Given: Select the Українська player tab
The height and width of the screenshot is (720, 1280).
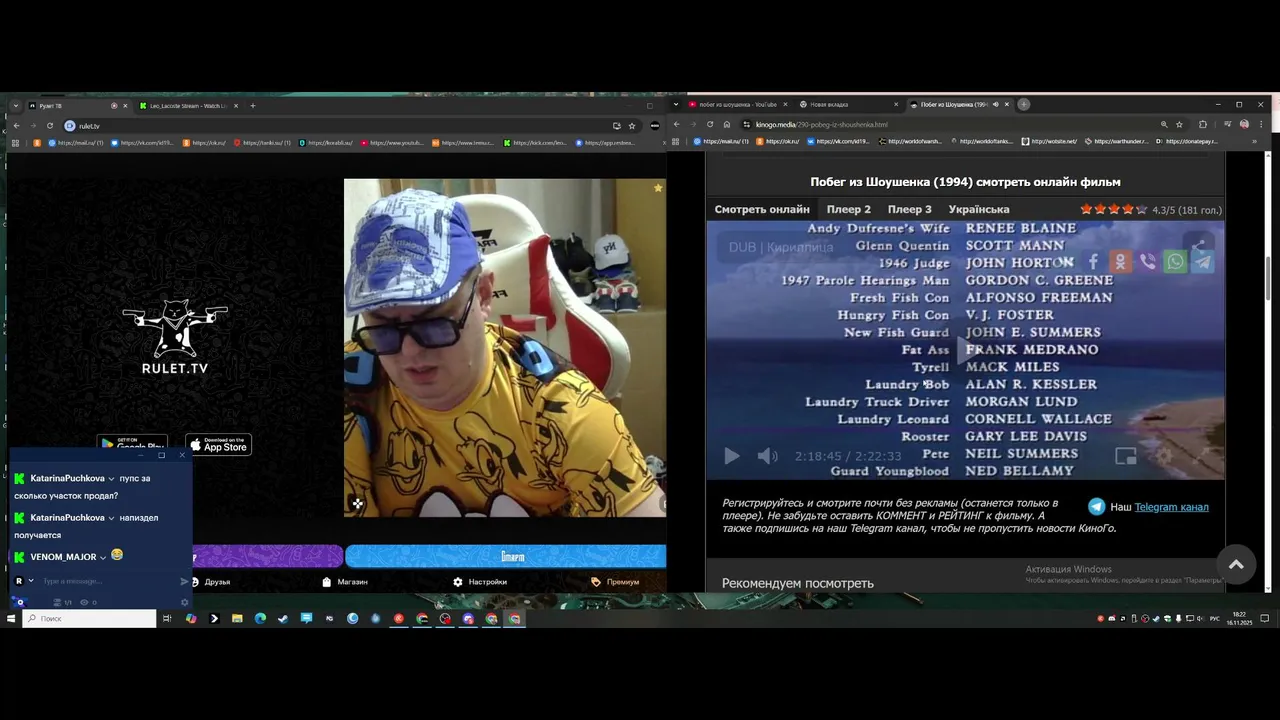Looking at the screenshot, I should pyautogui.click(x=978, y=209).
